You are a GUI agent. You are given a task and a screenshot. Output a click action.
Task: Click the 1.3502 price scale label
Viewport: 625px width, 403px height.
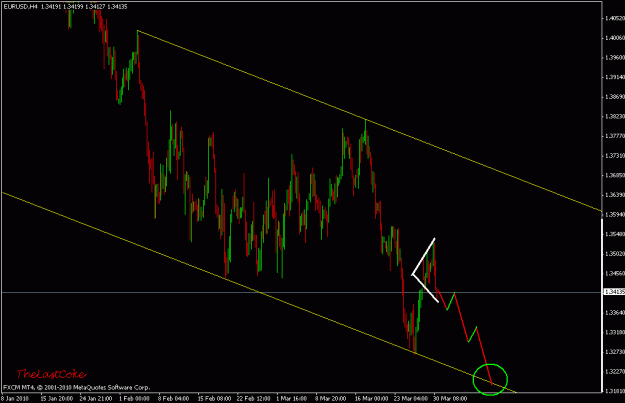615,254
